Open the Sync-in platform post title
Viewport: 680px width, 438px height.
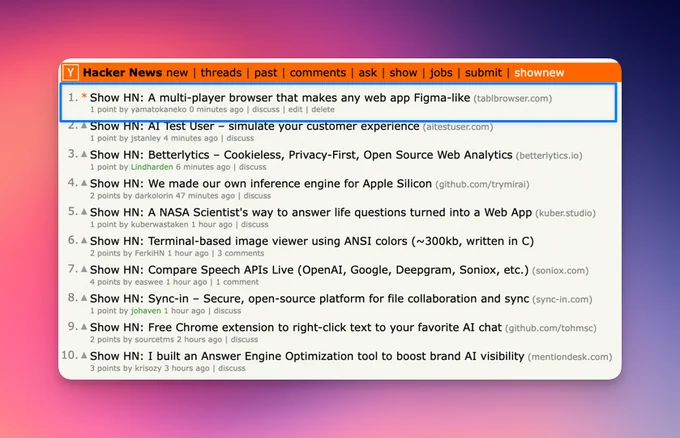[x=310, y=298]
